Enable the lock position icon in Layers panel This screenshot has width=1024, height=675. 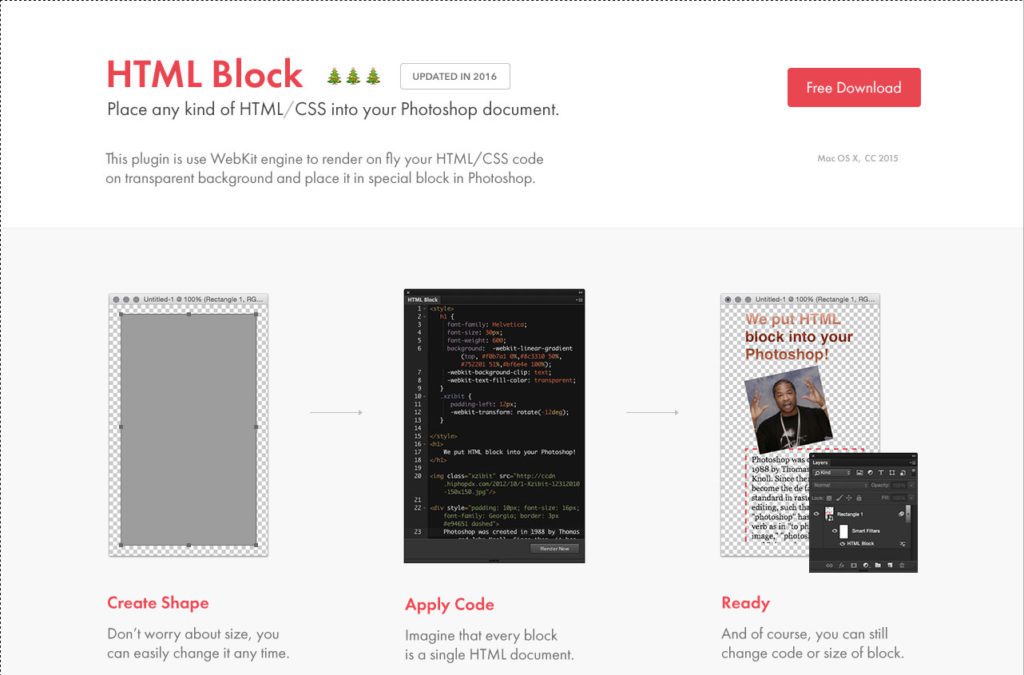pos(851,498)
